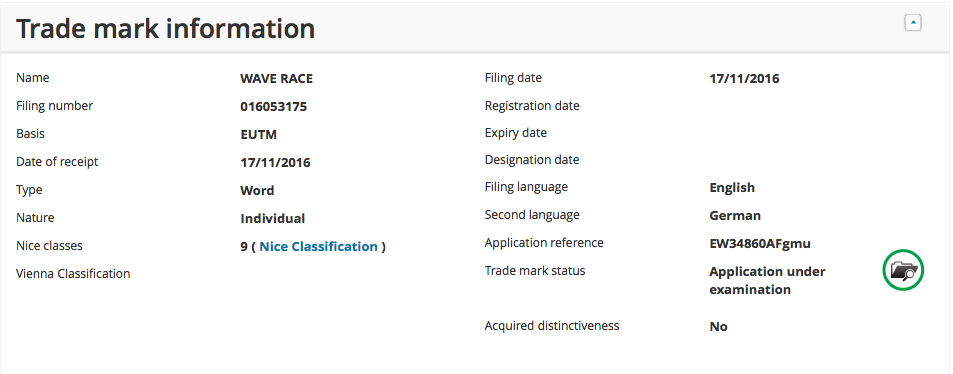Viewport: 953px width, 374px height.
Task: Click the Trade mark information heading
Action: pyautogui.click(x=165, y=29)
